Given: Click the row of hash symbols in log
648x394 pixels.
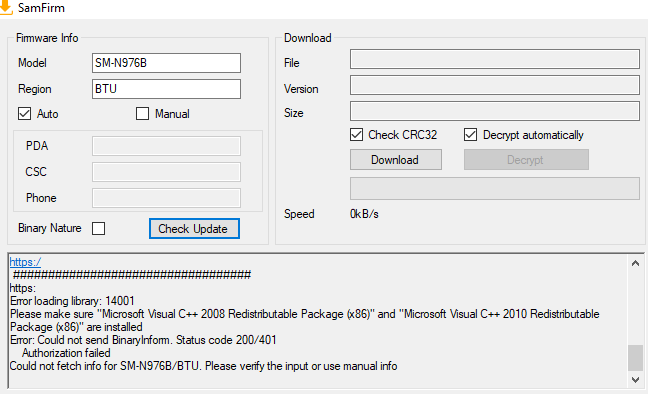Looking at the screenshot, I should click(x=132, y=275).
